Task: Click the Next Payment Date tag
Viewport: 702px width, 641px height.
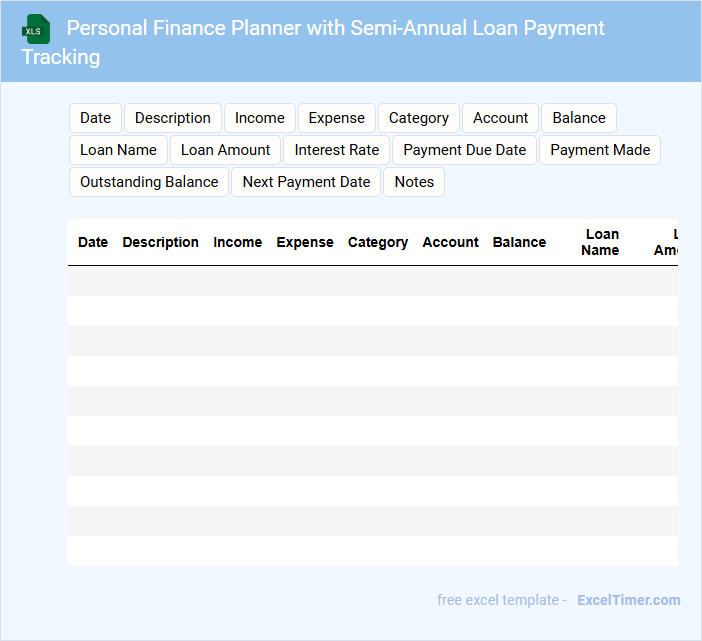Action: (306, 182)
